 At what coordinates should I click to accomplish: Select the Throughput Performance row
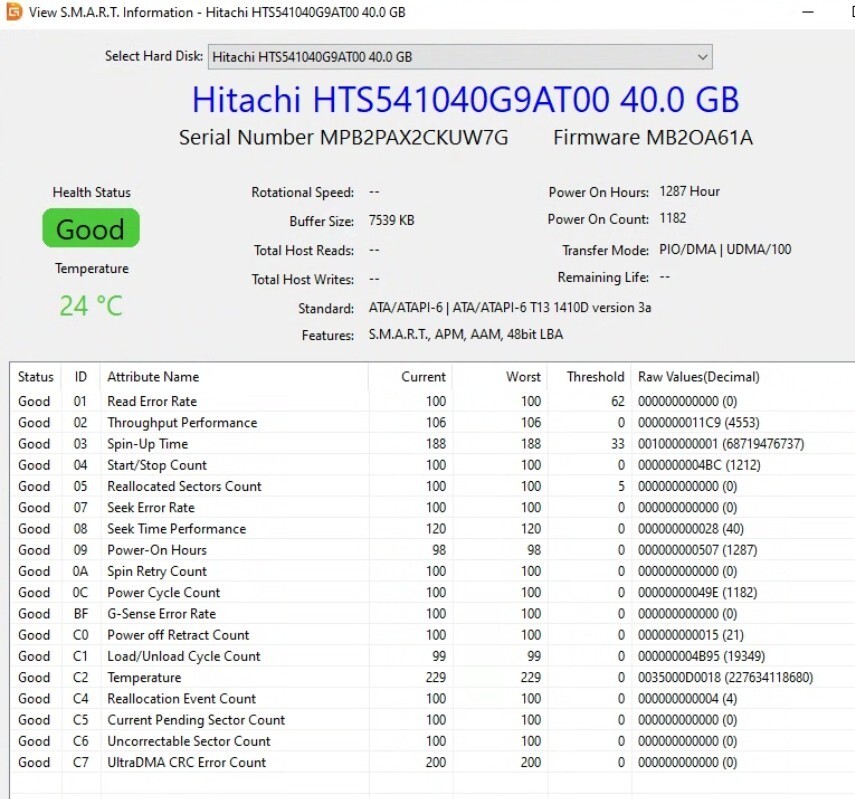coord(432,423)
